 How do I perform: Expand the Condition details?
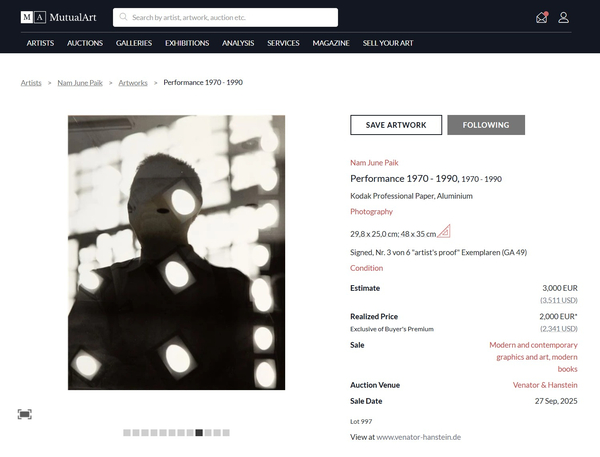(366, 268)
